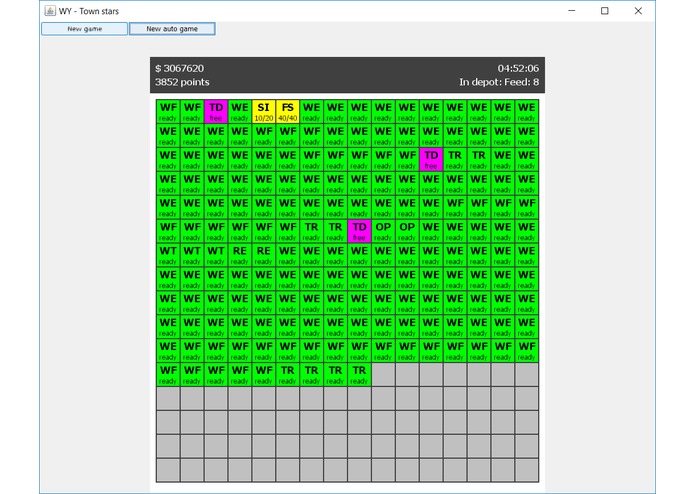Click first TR tile after WF in last row
Viewport: 695px width, 494px height.
pyautogui.click(x=288, y=375)
